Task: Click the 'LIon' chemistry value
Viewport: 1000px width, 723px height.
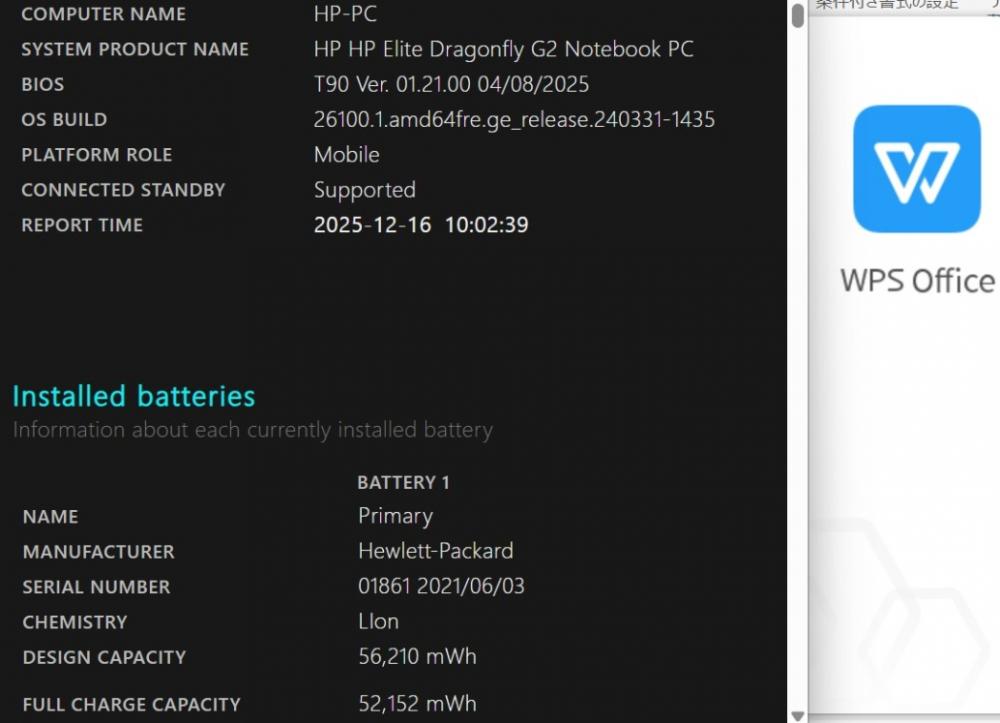Action: 378,622
